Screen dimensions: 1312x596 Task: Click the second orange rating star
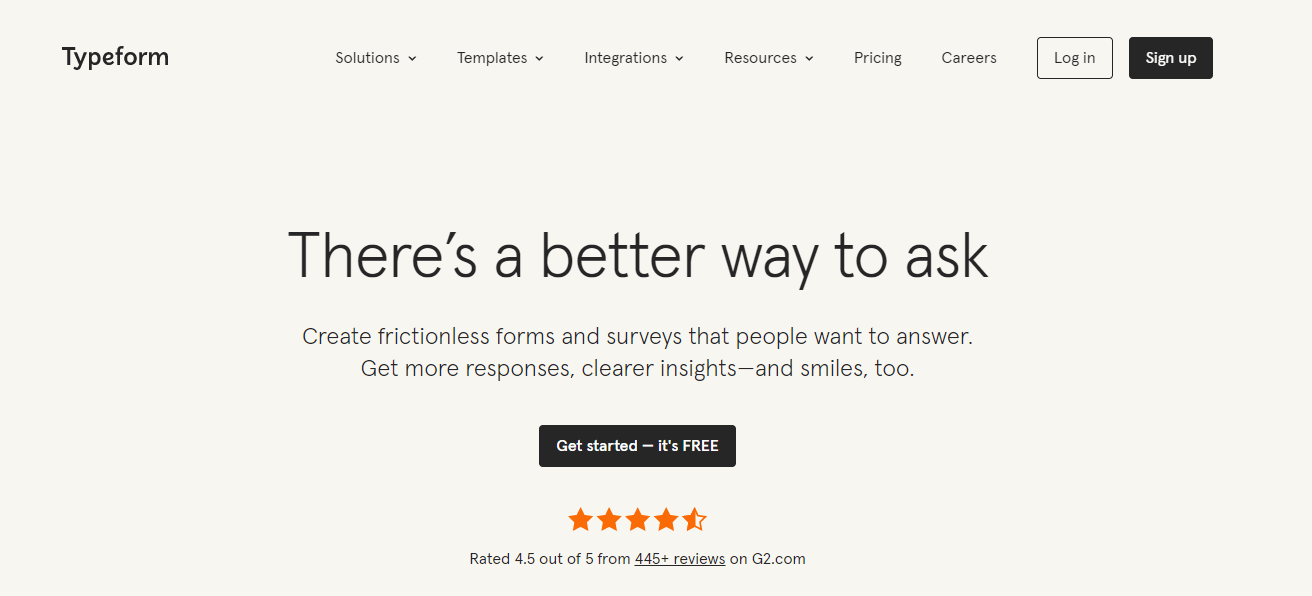click(x=609, y=519)
